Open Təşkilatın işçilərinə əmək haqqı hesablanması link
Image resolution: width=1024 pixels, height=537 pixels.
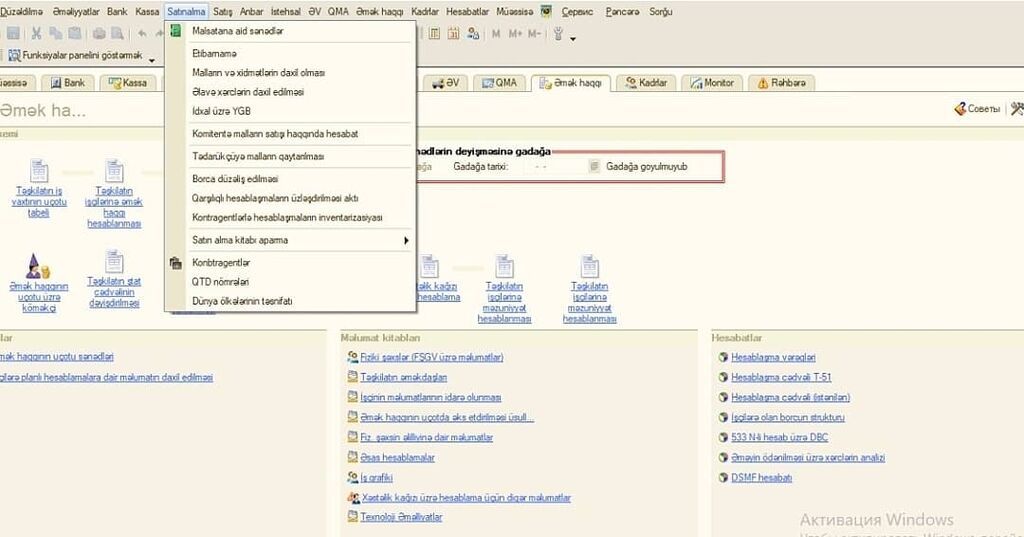coord(114,207)
